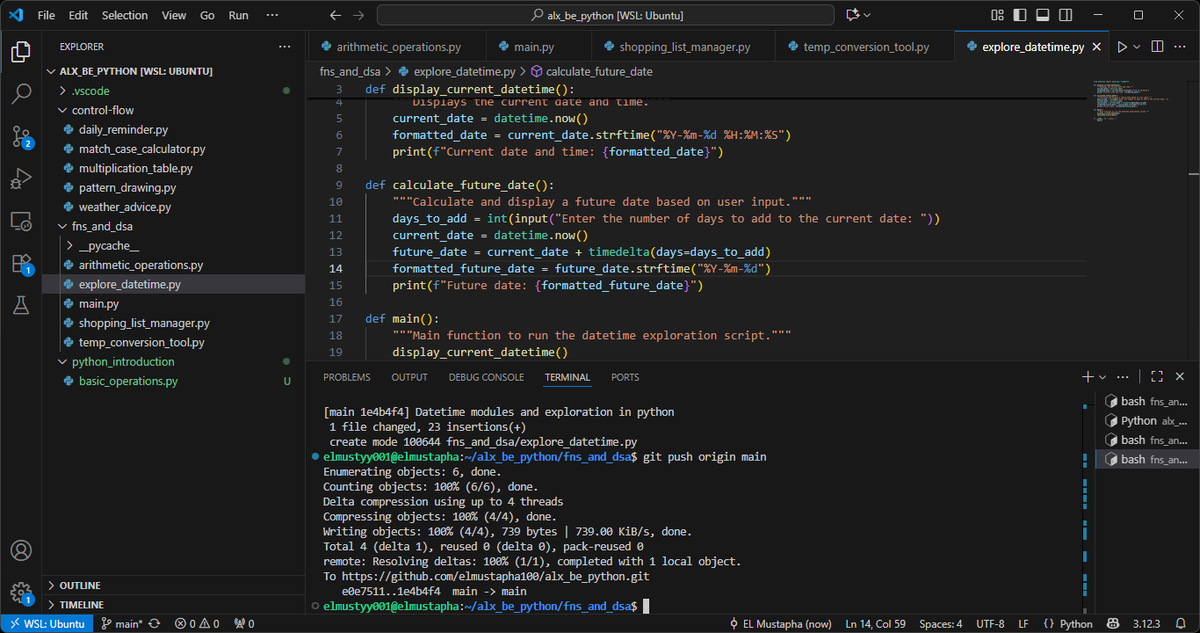Click the main* branch in status bar
Screen dimensions: 1200x633
(x=122, y=624)
